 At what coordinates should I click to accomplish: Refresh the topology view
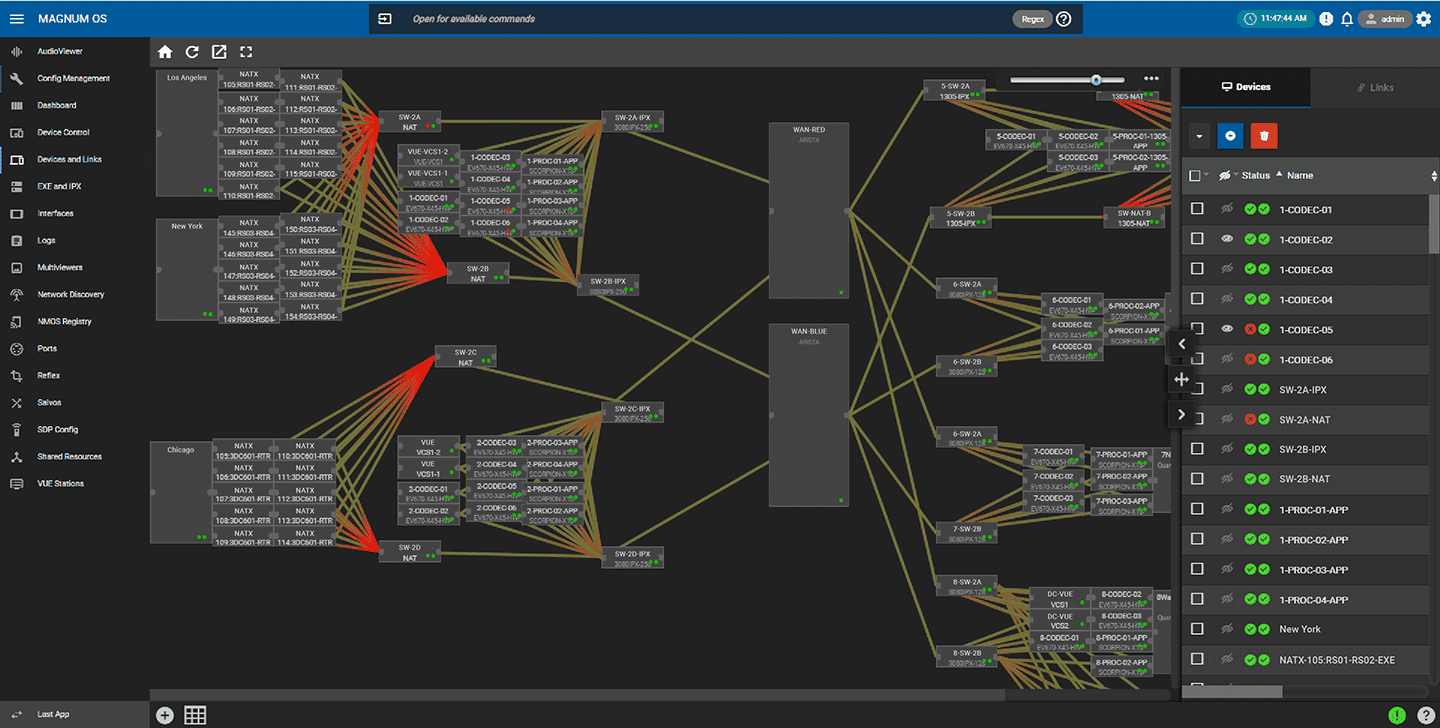(x=192, y=52)
